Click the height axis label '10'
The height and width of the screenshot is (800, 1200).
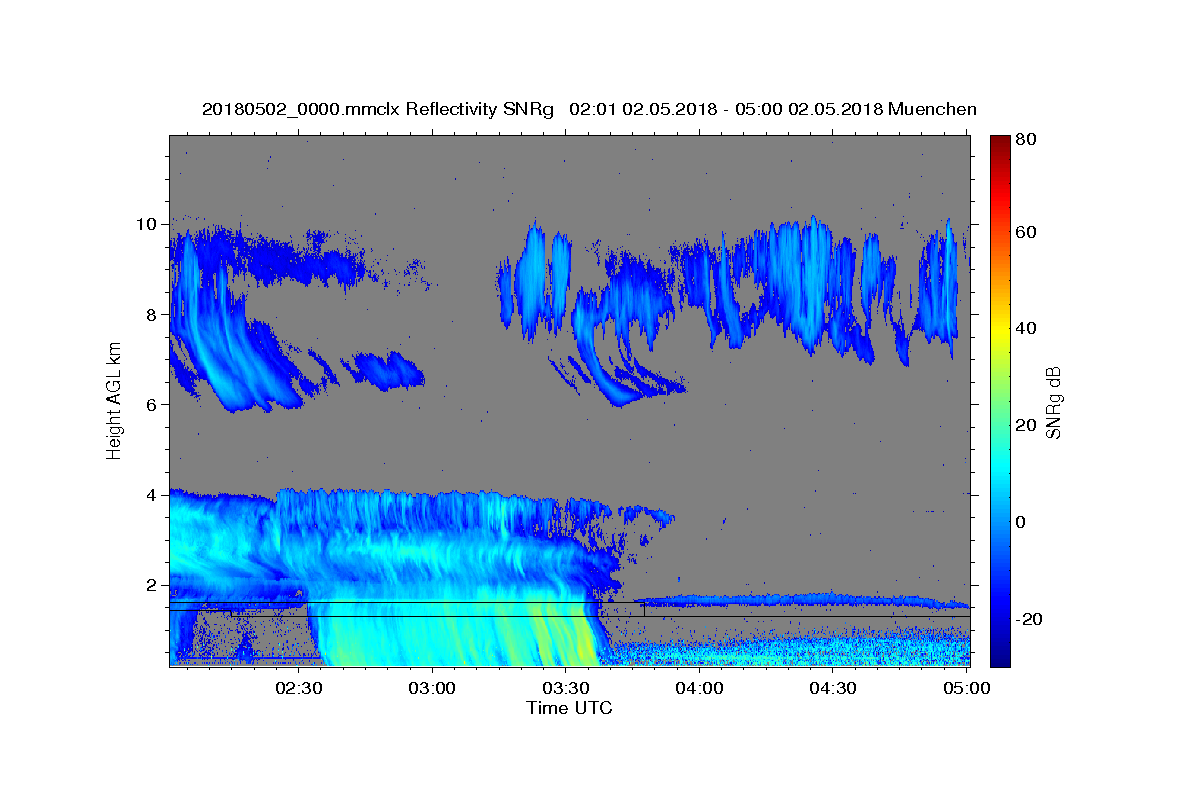(x=146, y=224)
